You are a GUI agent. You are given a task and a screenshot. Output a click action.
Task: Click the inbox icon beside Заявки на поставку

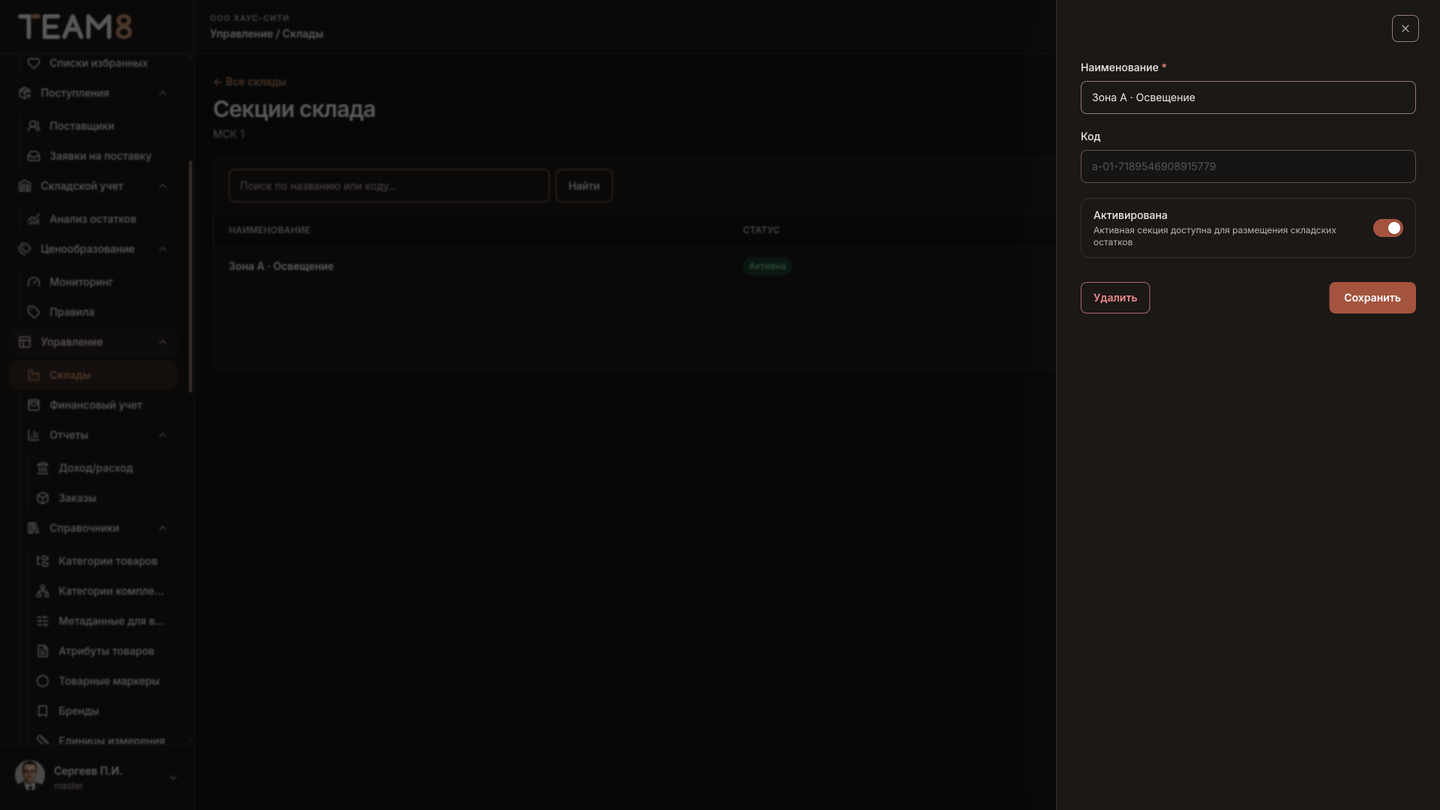point(33,156)
